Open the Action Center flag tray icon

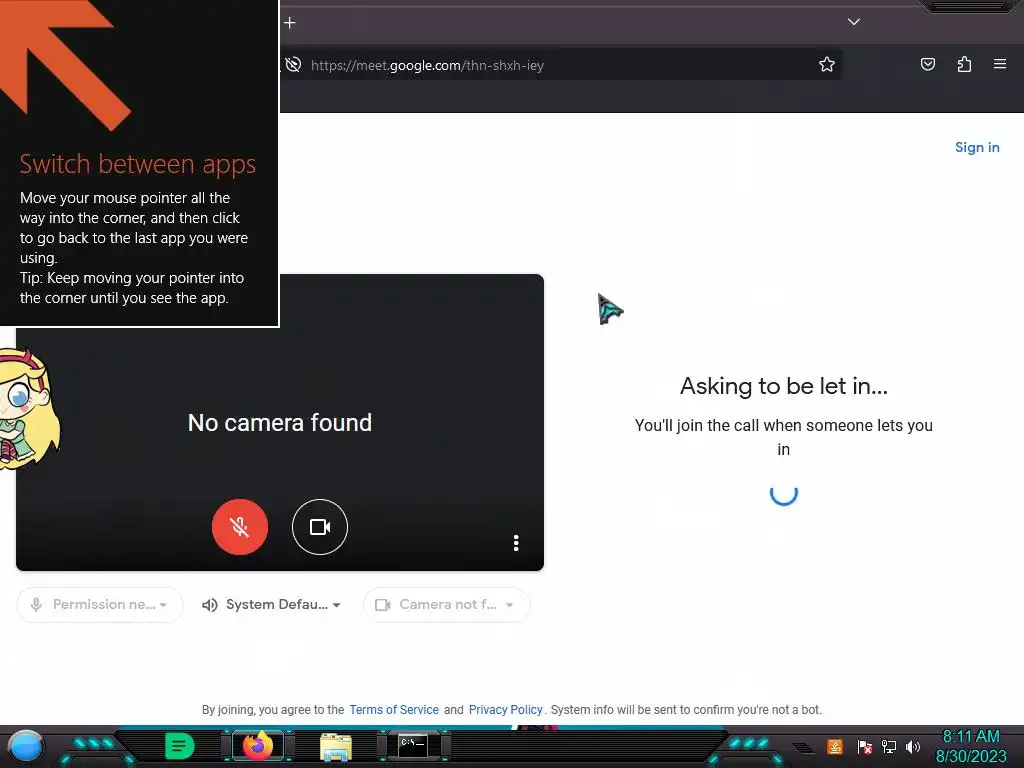point(865,746)
